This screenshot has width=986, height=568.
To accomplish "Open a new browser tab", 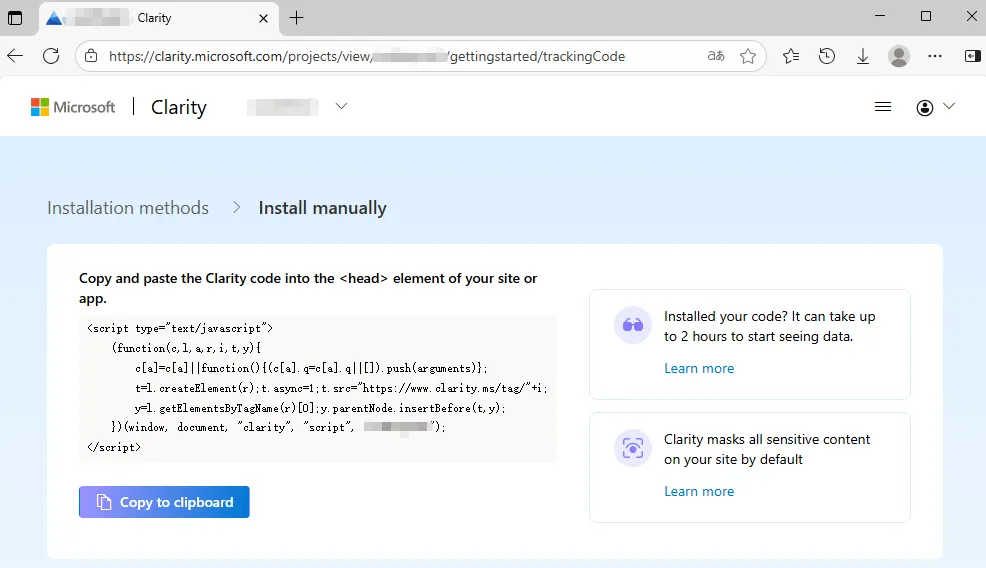I will (x=296, y=18).
